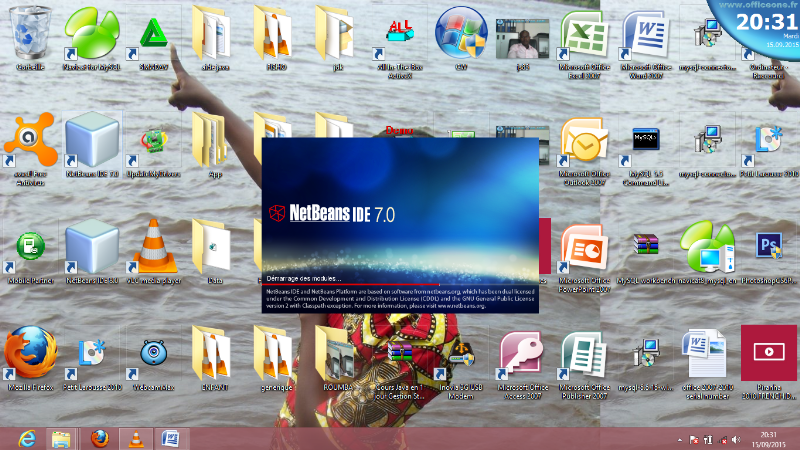Select the ROUMBA folder
This screenshot has height=450, width=800.
pyautogui.click(x=337, y=358)
